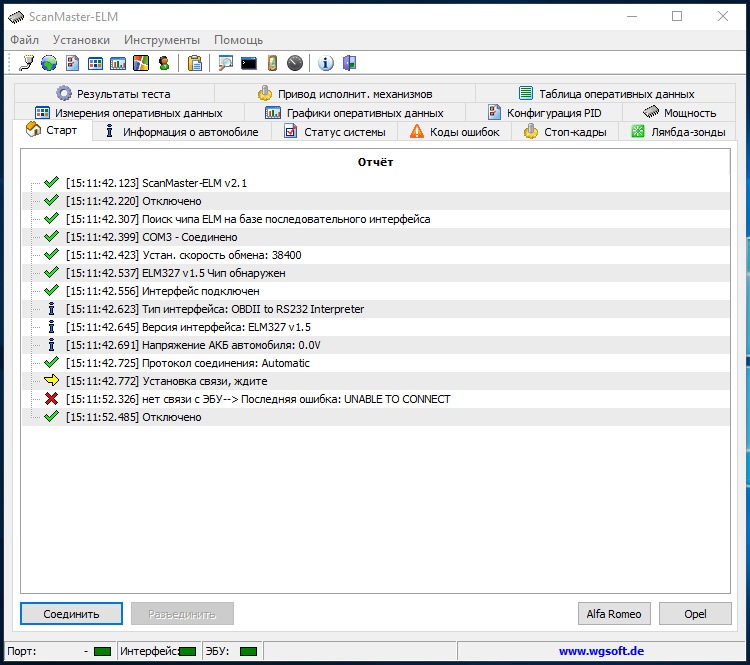750x665 pixels.
Task: Open the checklist document toolbar icon
Action: pos(72,63)
